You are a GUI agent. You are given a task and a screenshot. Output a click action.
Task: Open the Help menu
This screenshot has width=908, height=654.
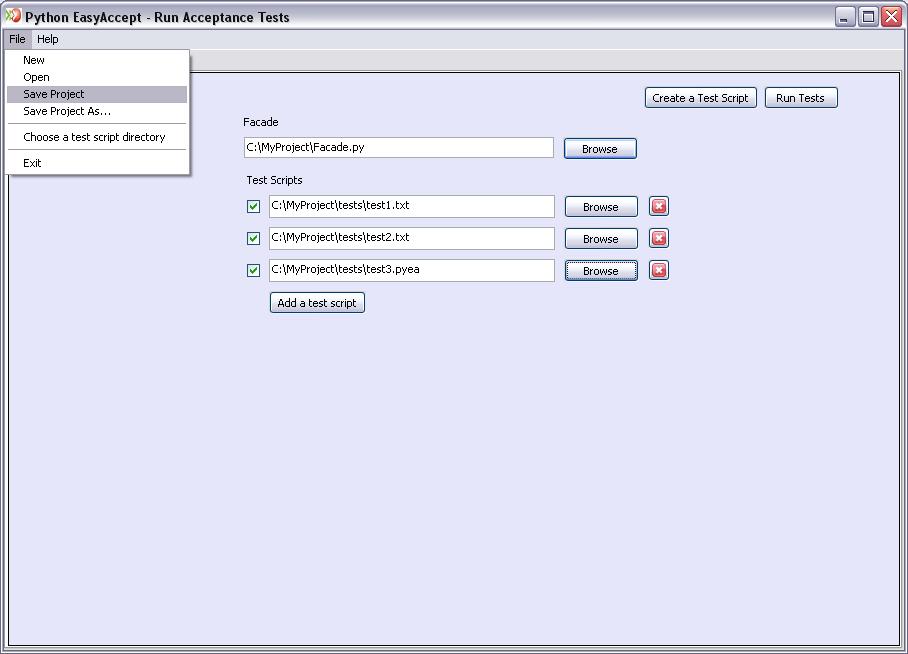click(48, 39)
